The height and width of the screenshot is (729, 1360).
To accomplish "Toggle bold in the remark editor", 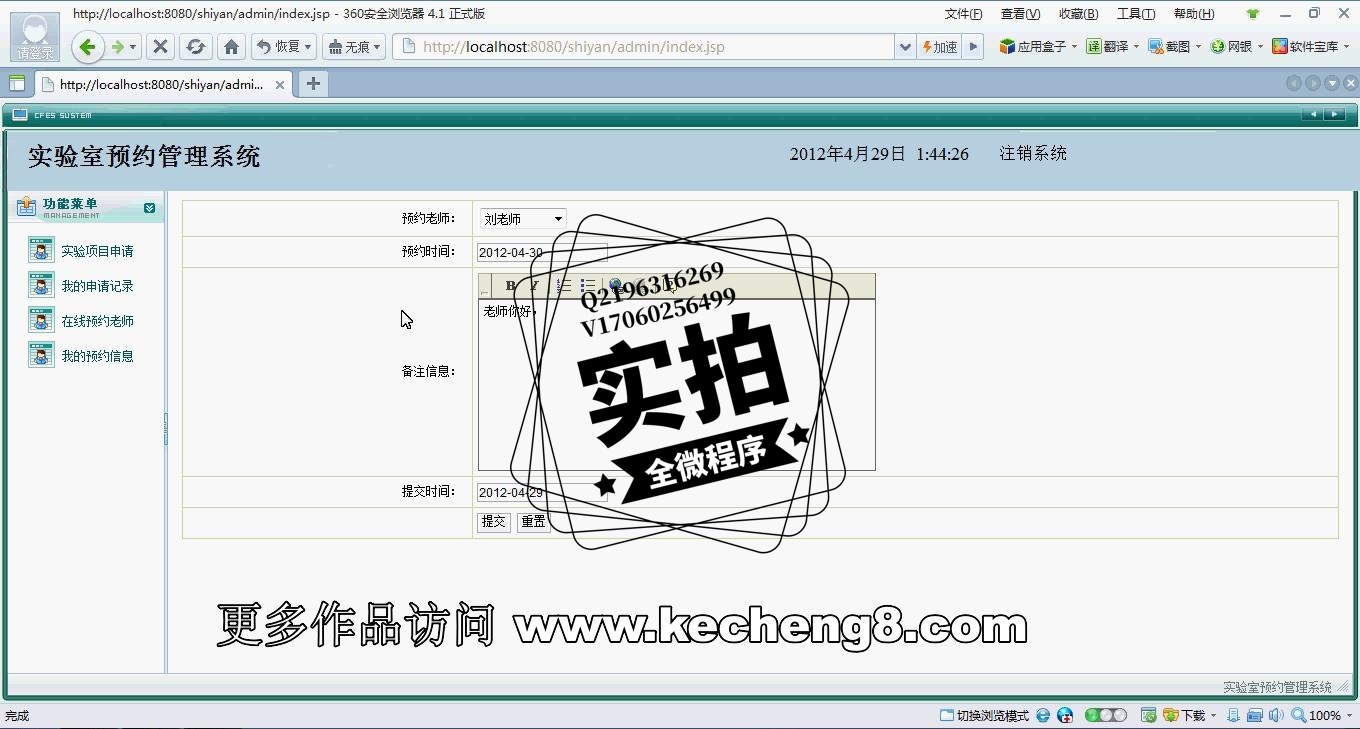I will pyautogui.click(x=511, y=286).
